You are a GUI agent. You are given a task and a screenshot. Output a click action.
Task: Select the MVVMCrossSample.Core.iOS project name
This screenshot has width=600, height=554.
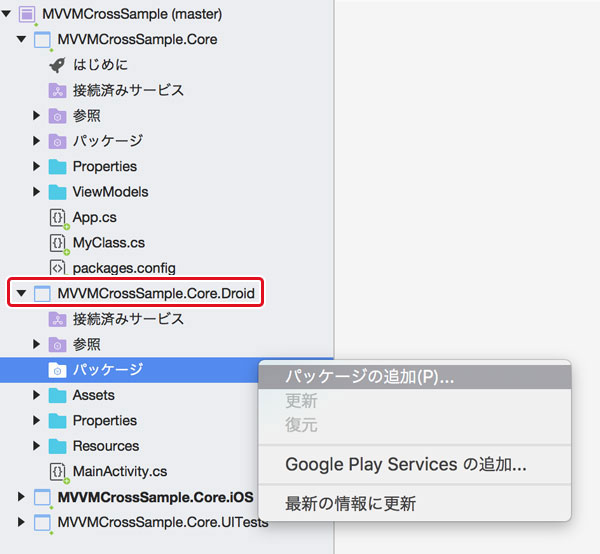coord(155,497)
